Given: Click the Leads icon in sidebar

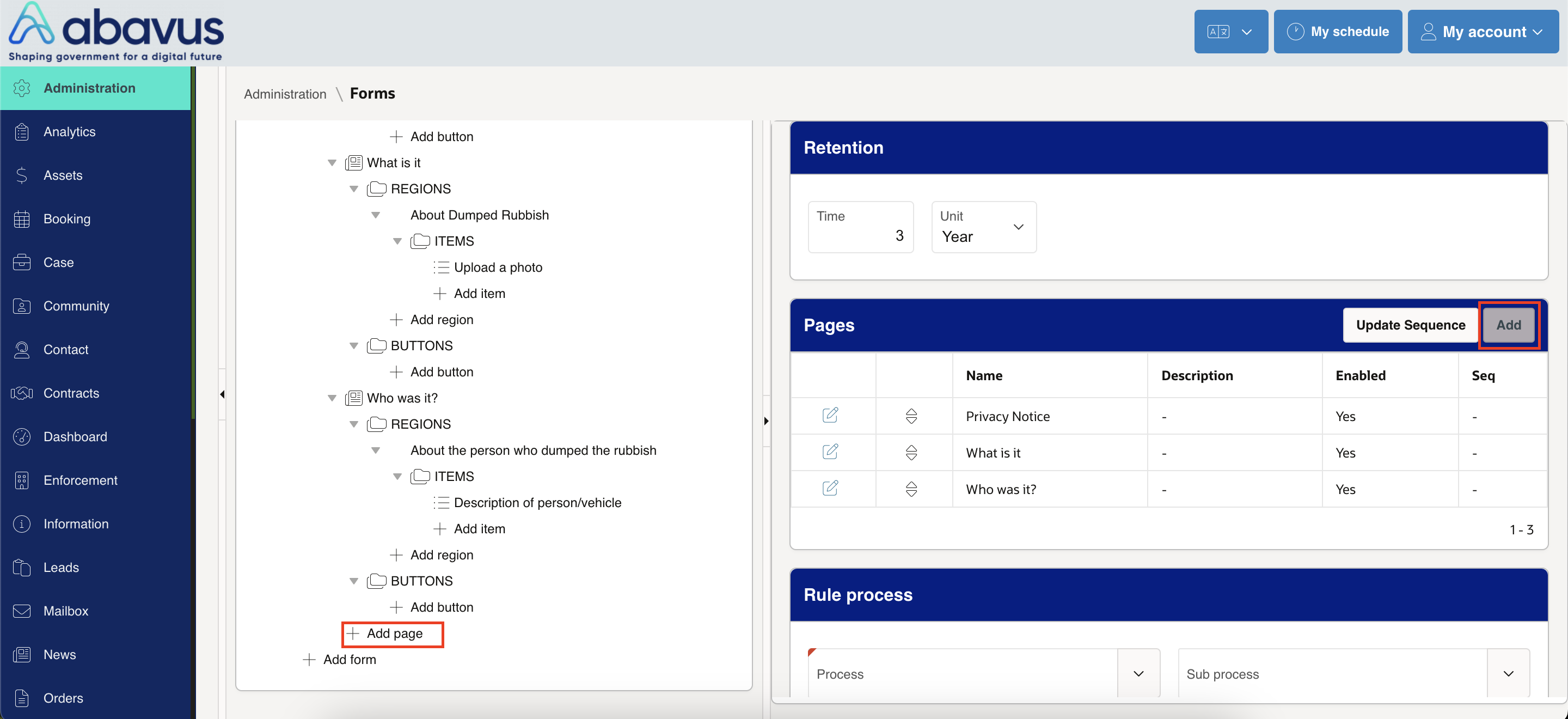Looking at the screenshot, I should (x=22, y=568).
